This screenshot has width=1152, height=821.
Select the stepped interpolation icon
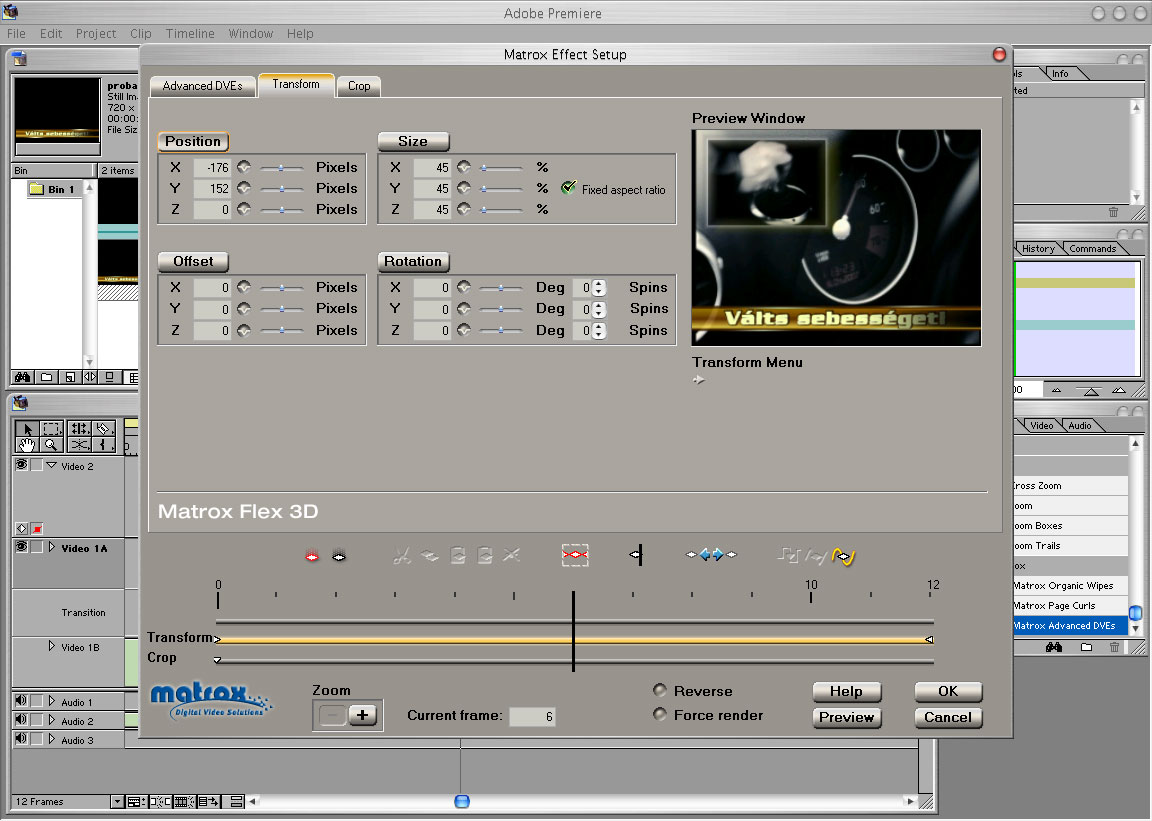pyautogui.click(x=788, y=556)
